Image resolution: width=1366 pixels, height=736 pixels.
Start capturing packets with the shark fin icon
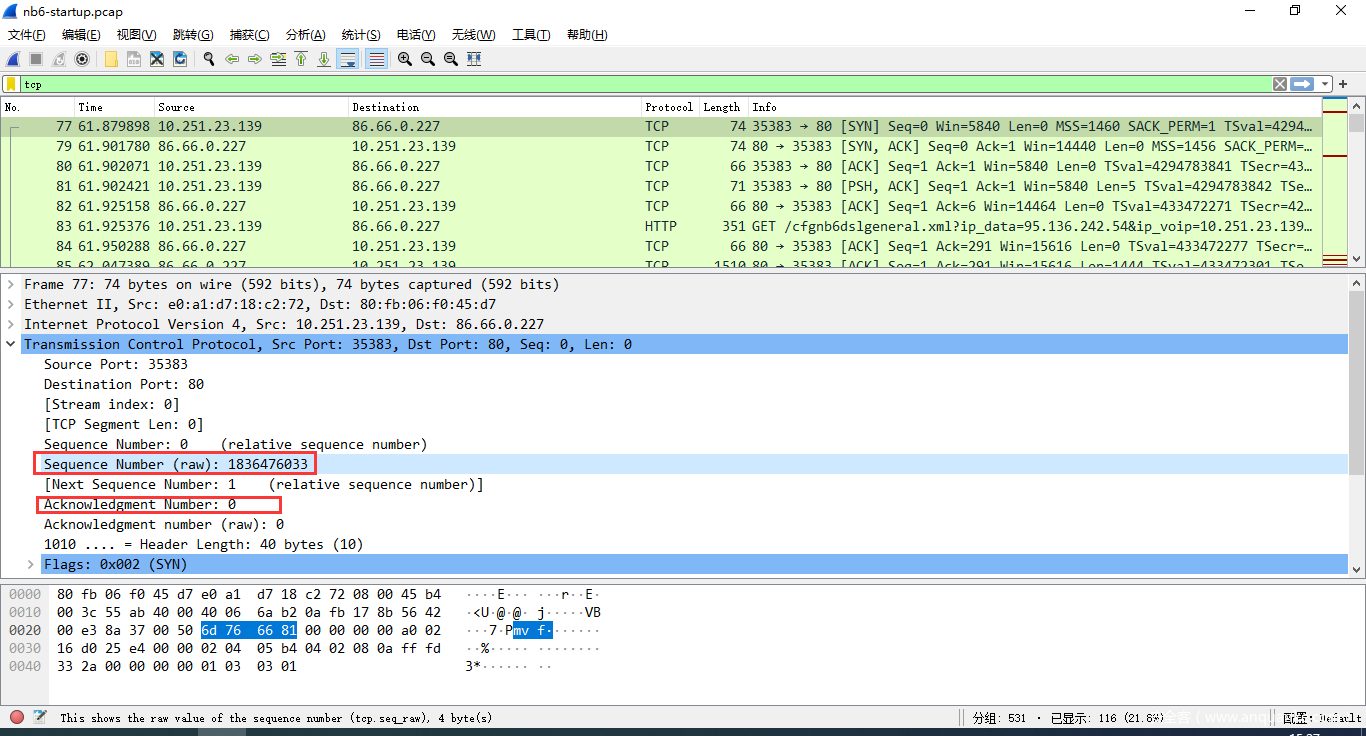(13, 59)
